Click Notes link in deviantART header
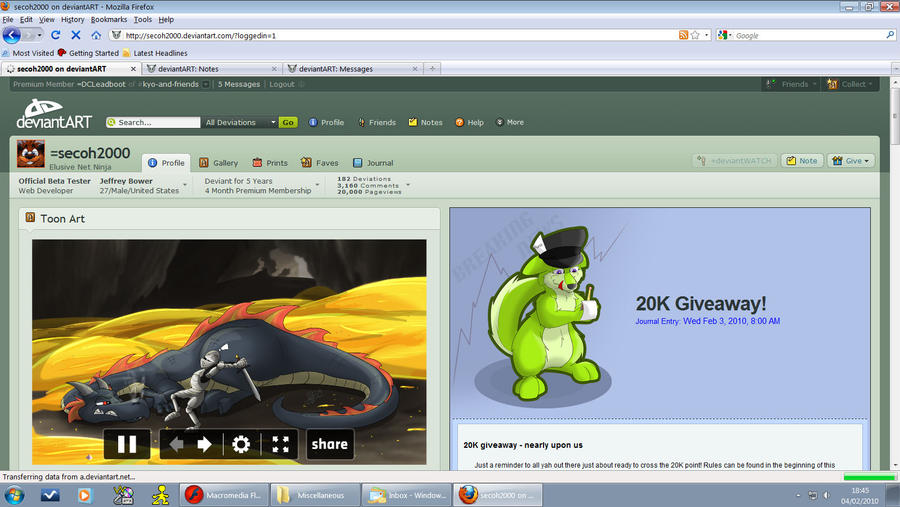900x507 pixels. (425, 122)
